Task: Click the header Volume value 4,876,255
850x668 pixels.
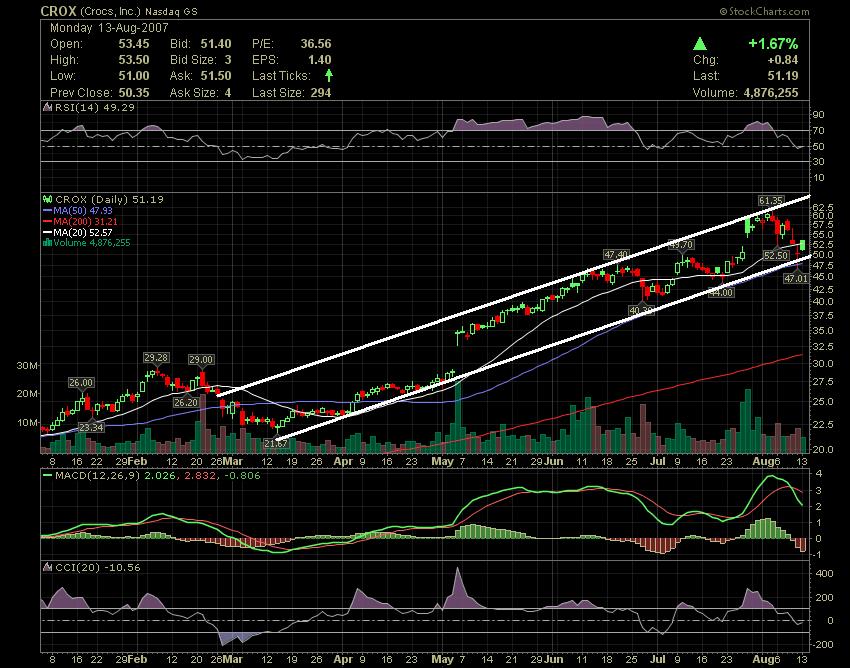Action: [771, 93]
